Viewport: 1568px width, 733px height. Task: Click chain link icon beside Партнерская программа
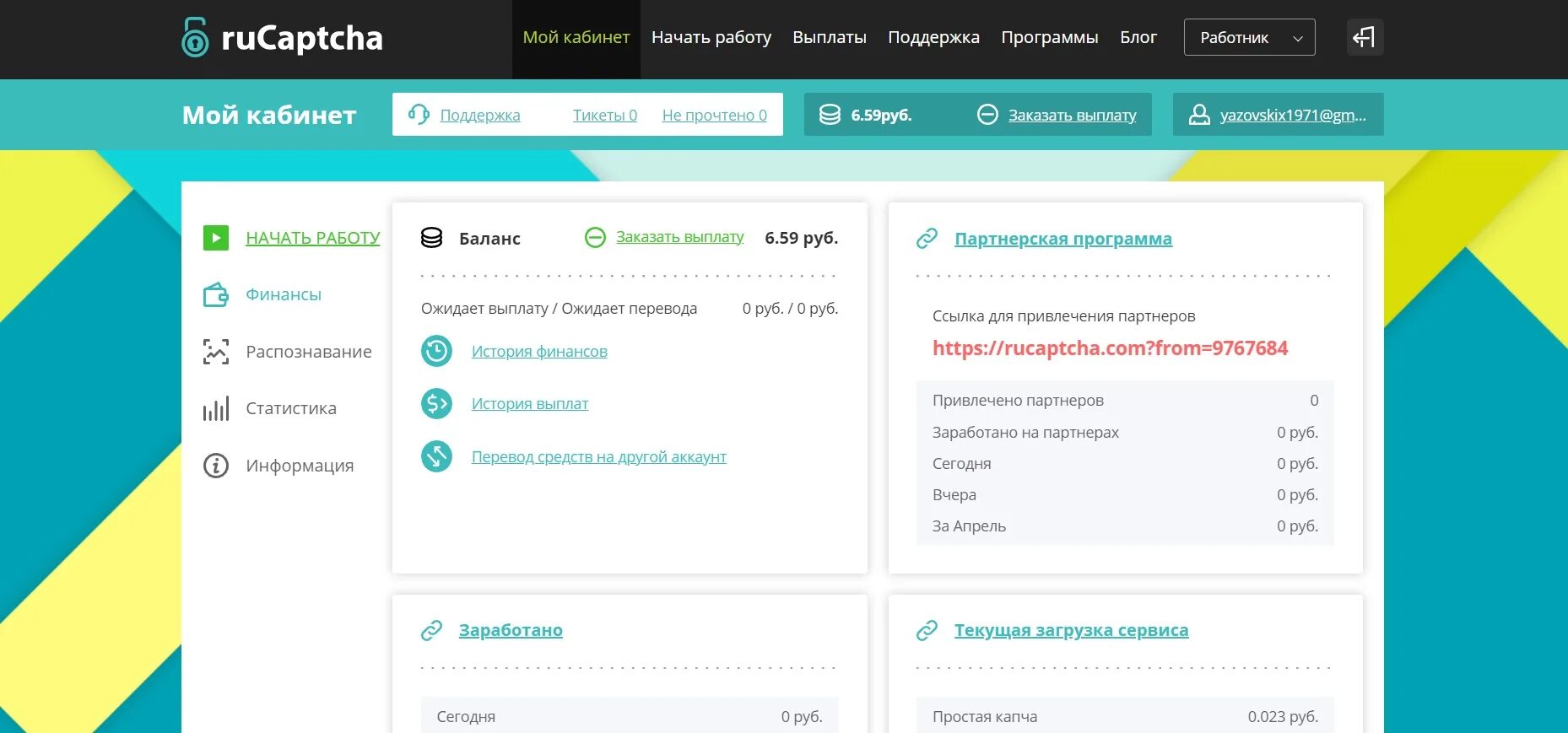point(927,239)
